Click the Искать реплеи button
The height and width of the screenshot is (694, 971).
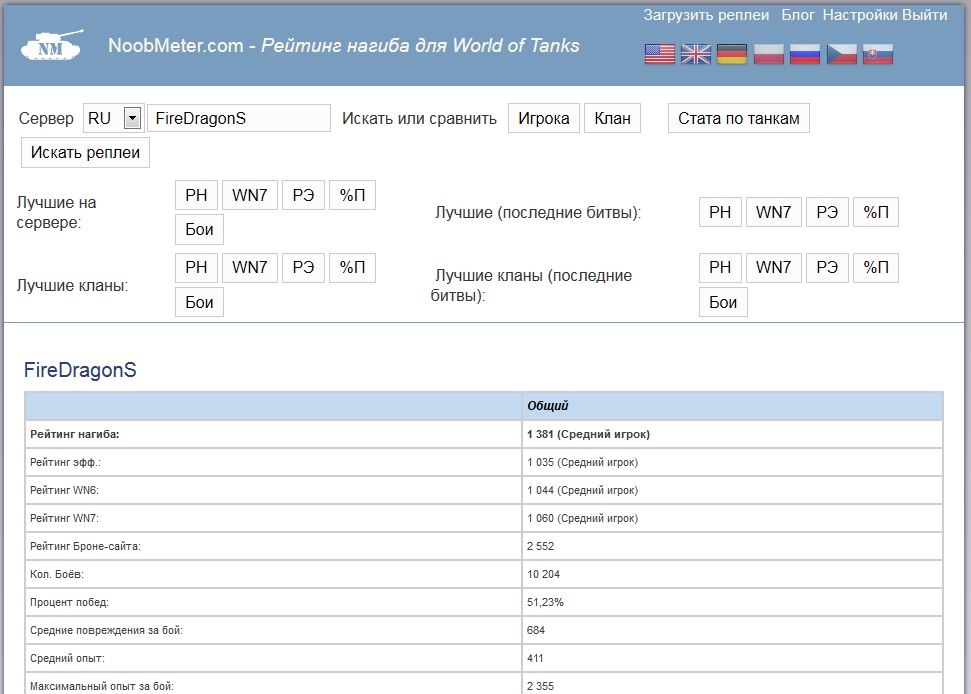[85, 153]
